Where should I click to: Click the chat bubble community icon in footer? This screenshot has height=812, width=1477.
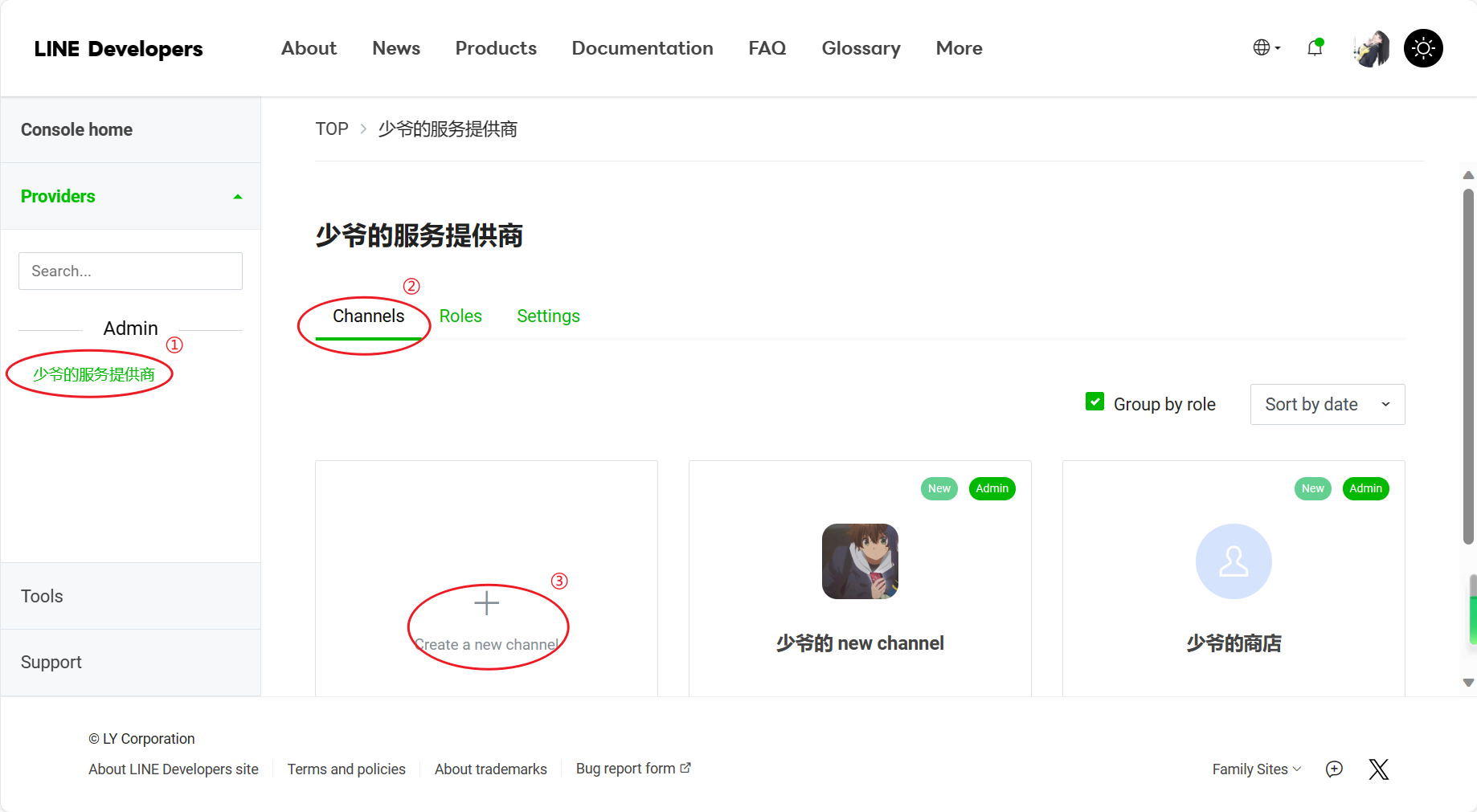(x=1334, y=769)
